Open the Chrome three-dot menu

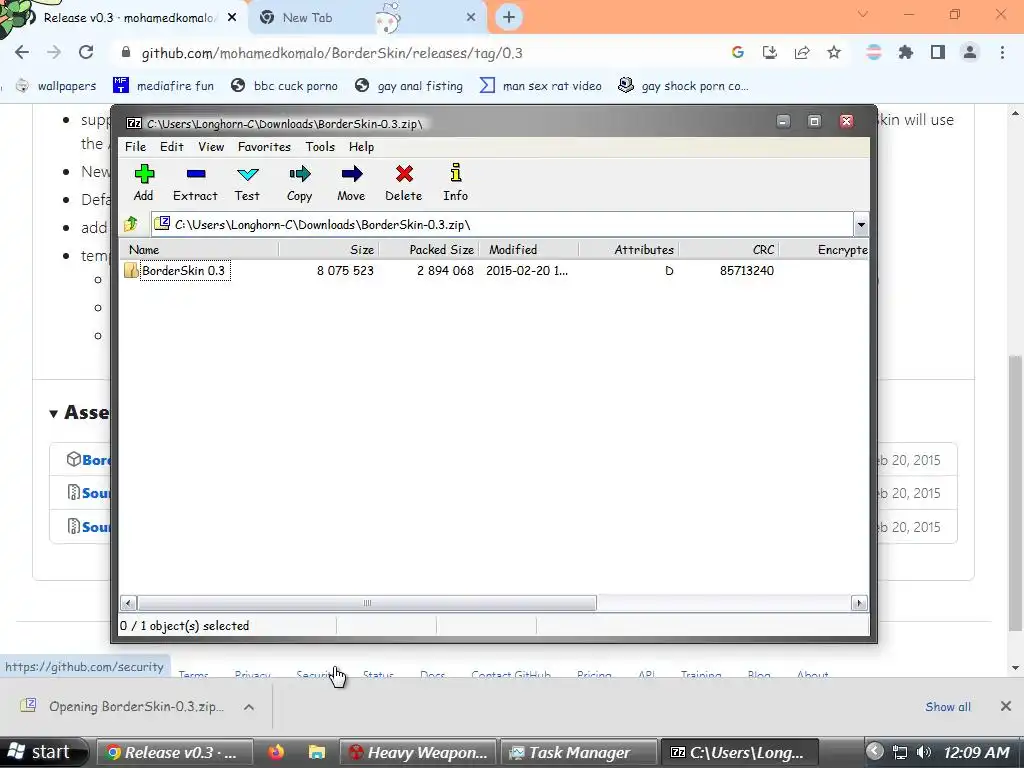click(x=1002, y=53)
